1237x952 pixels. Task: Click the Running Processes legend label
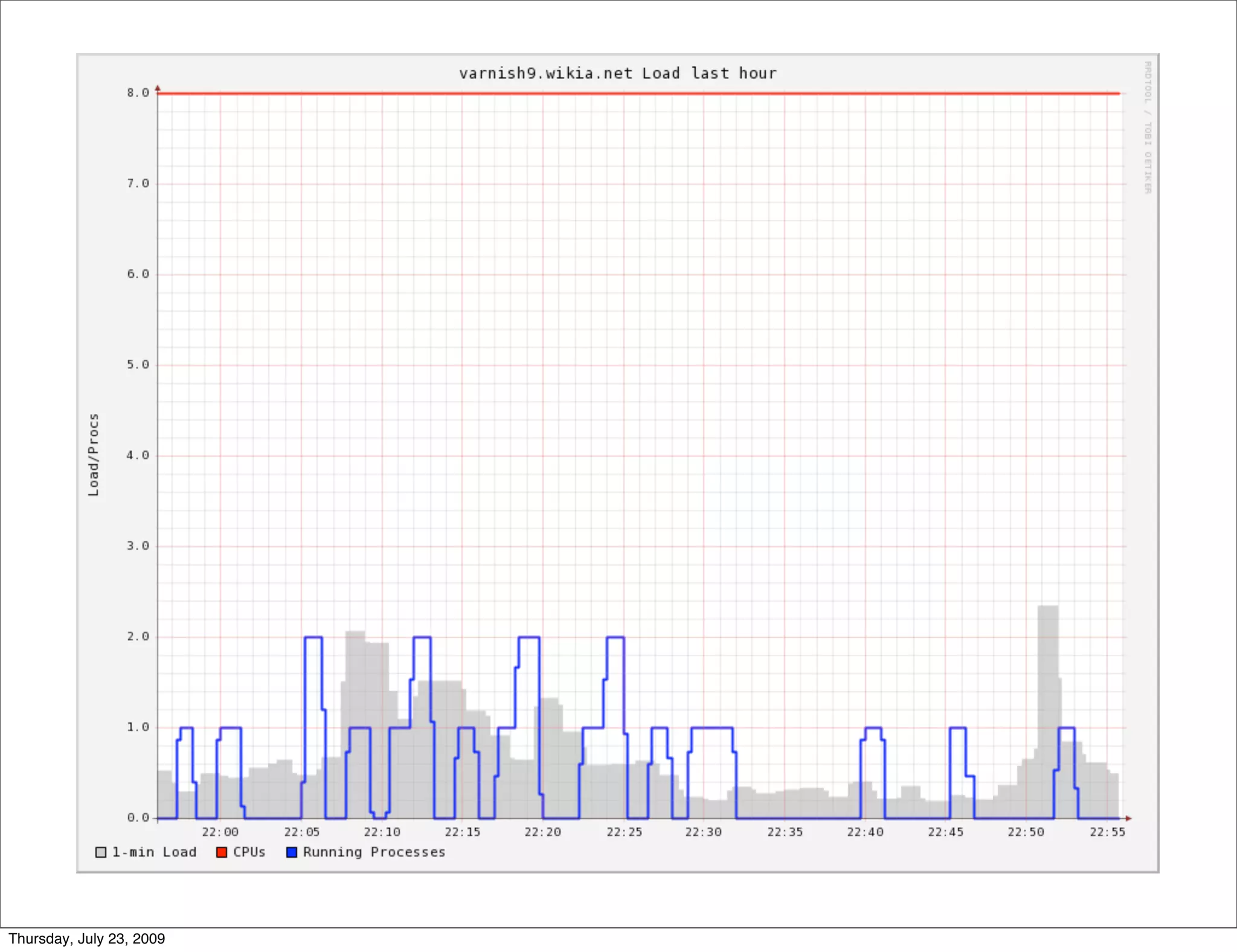(x=374, y=852)
